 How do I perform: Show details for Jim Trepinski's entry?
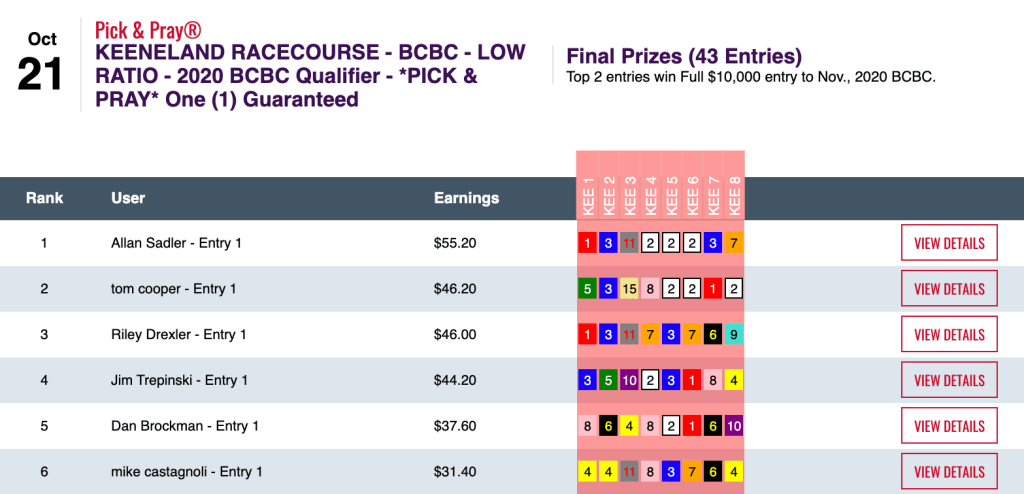pyautogui.click(x=949, y=380)
